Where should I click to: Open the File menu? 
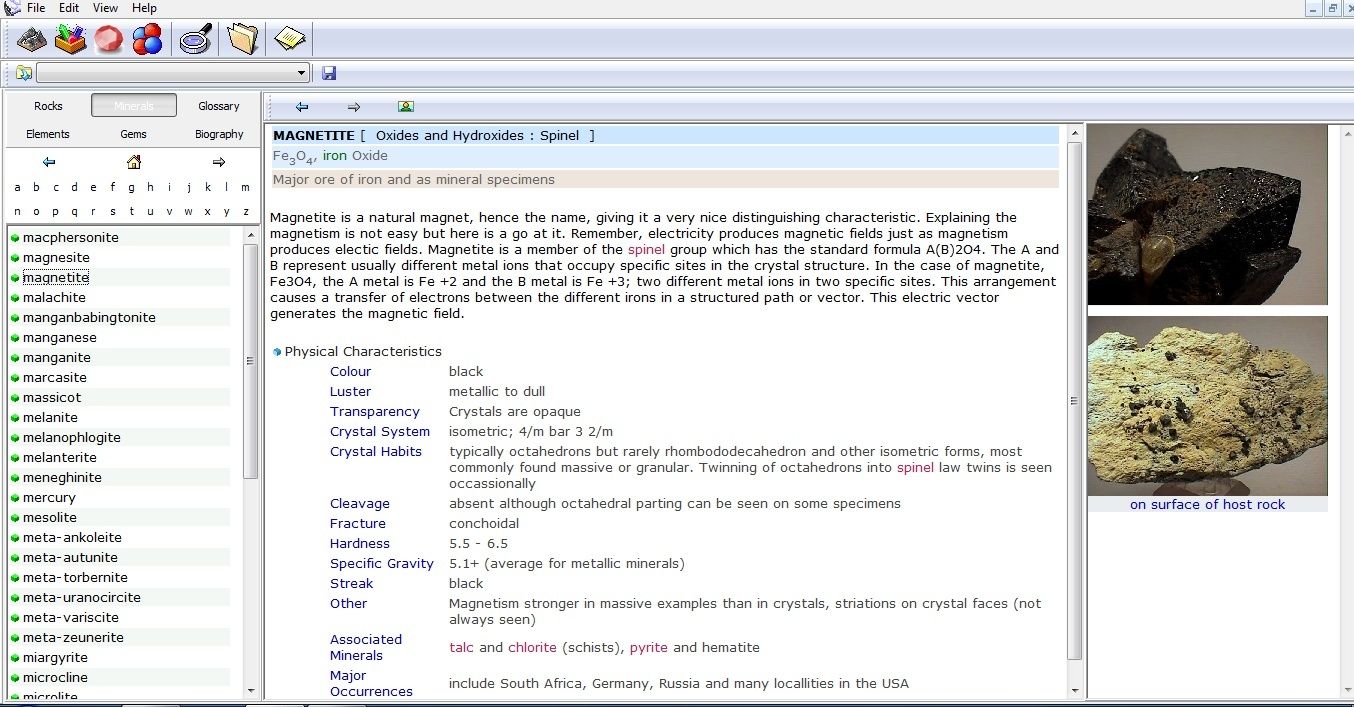[x=36, y=8]
